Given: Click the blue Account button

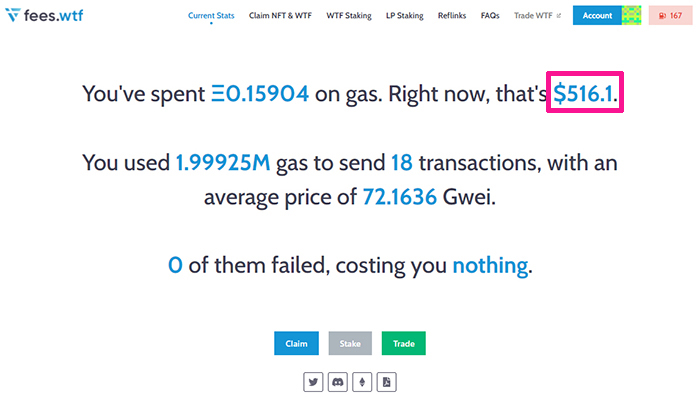Looking at the screenshot, I should point(597,15).
